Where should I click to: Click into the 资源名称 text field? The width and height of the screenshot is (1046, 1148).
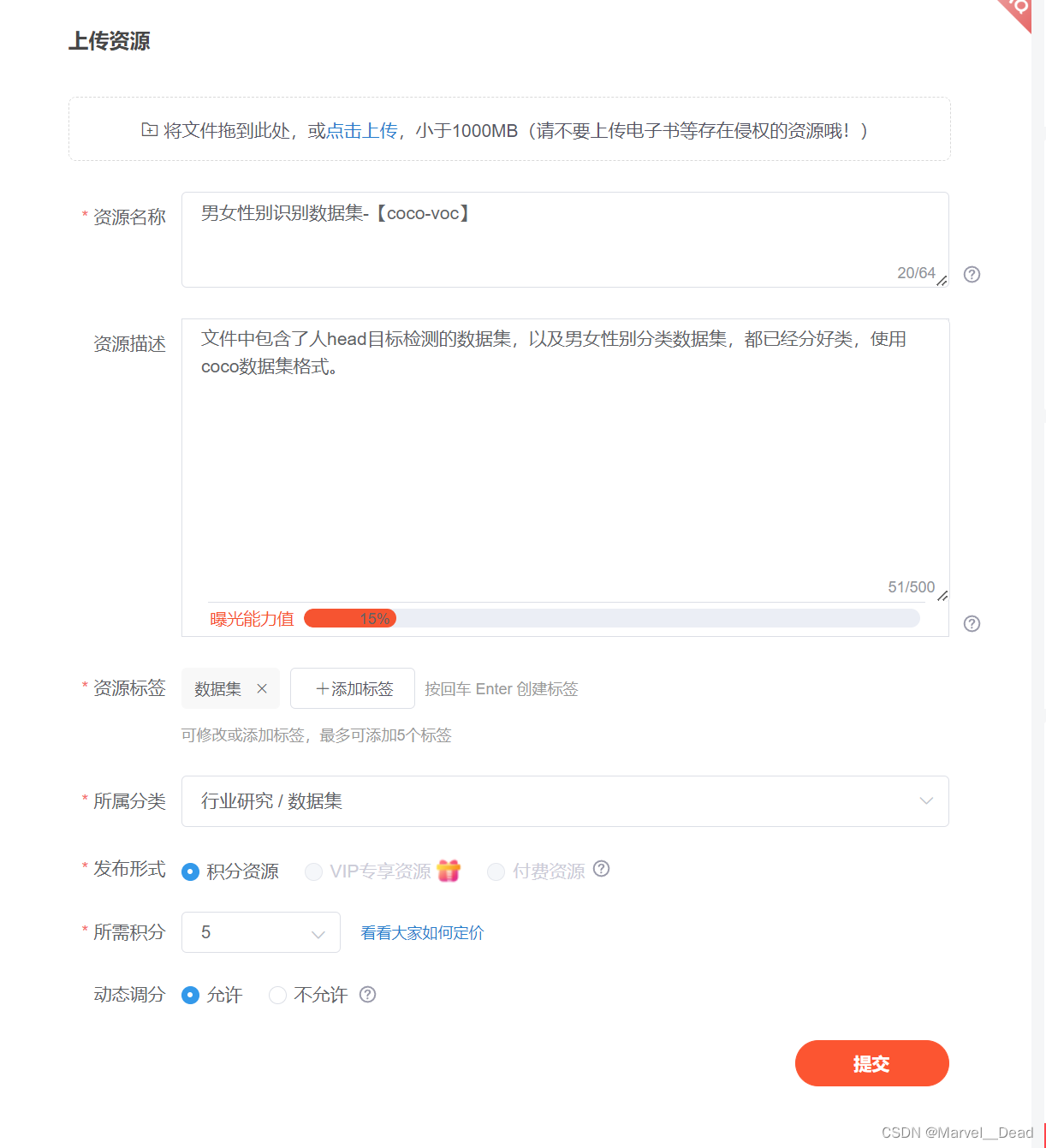click(x=565, y=240)
